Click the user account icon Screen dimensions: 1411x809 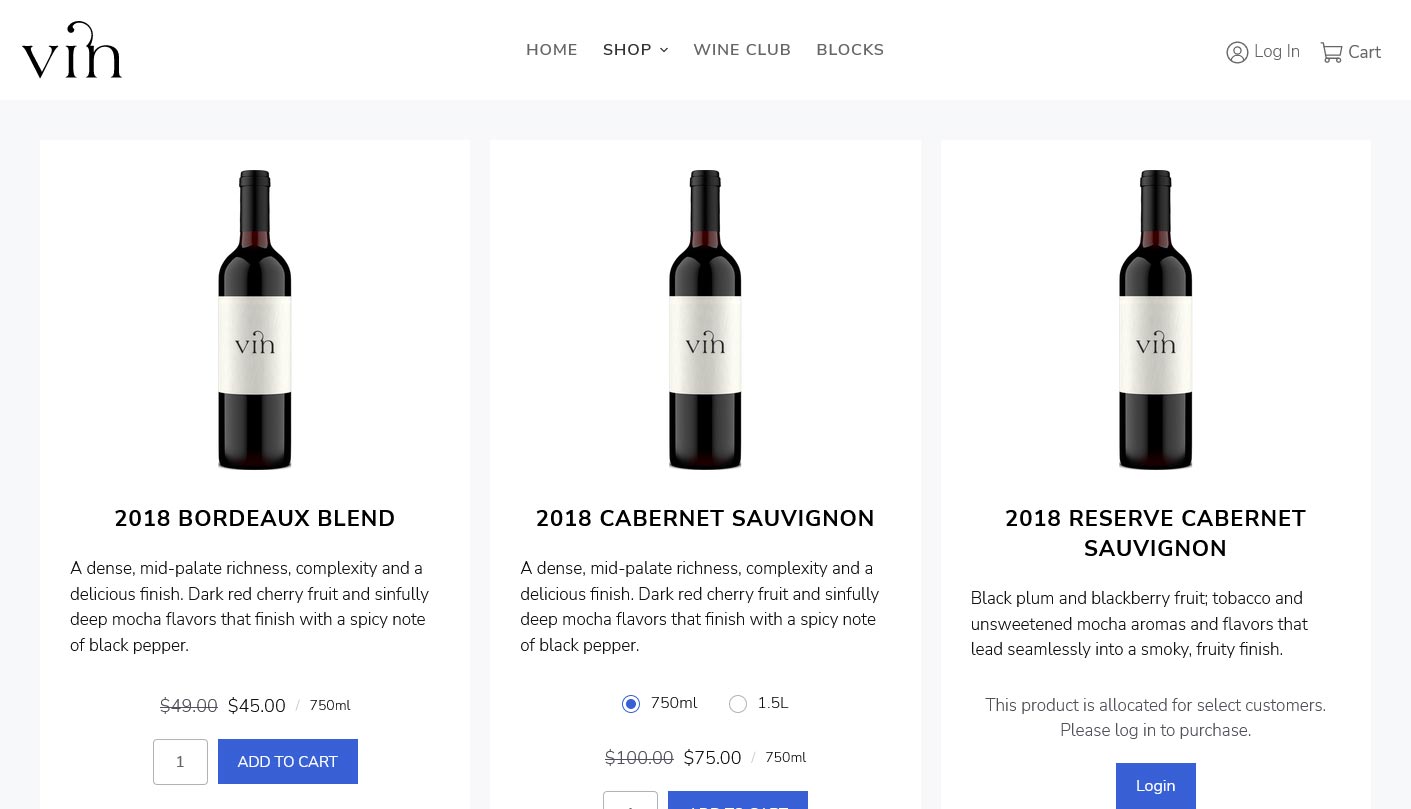point(1237,52)
